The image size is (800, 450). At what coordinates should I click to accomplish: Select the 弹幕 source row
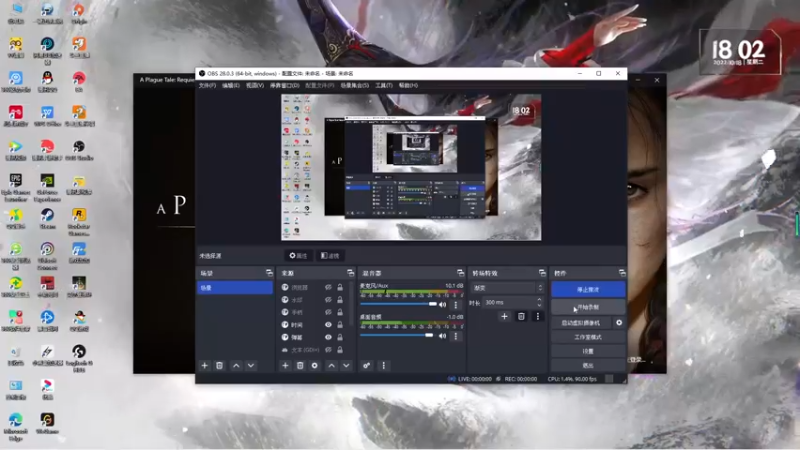[x=313, y=337]
